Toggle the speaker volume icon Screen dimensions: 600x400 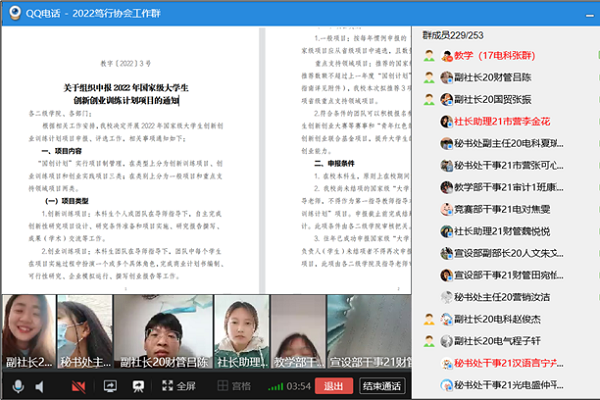tap(41, 386)
